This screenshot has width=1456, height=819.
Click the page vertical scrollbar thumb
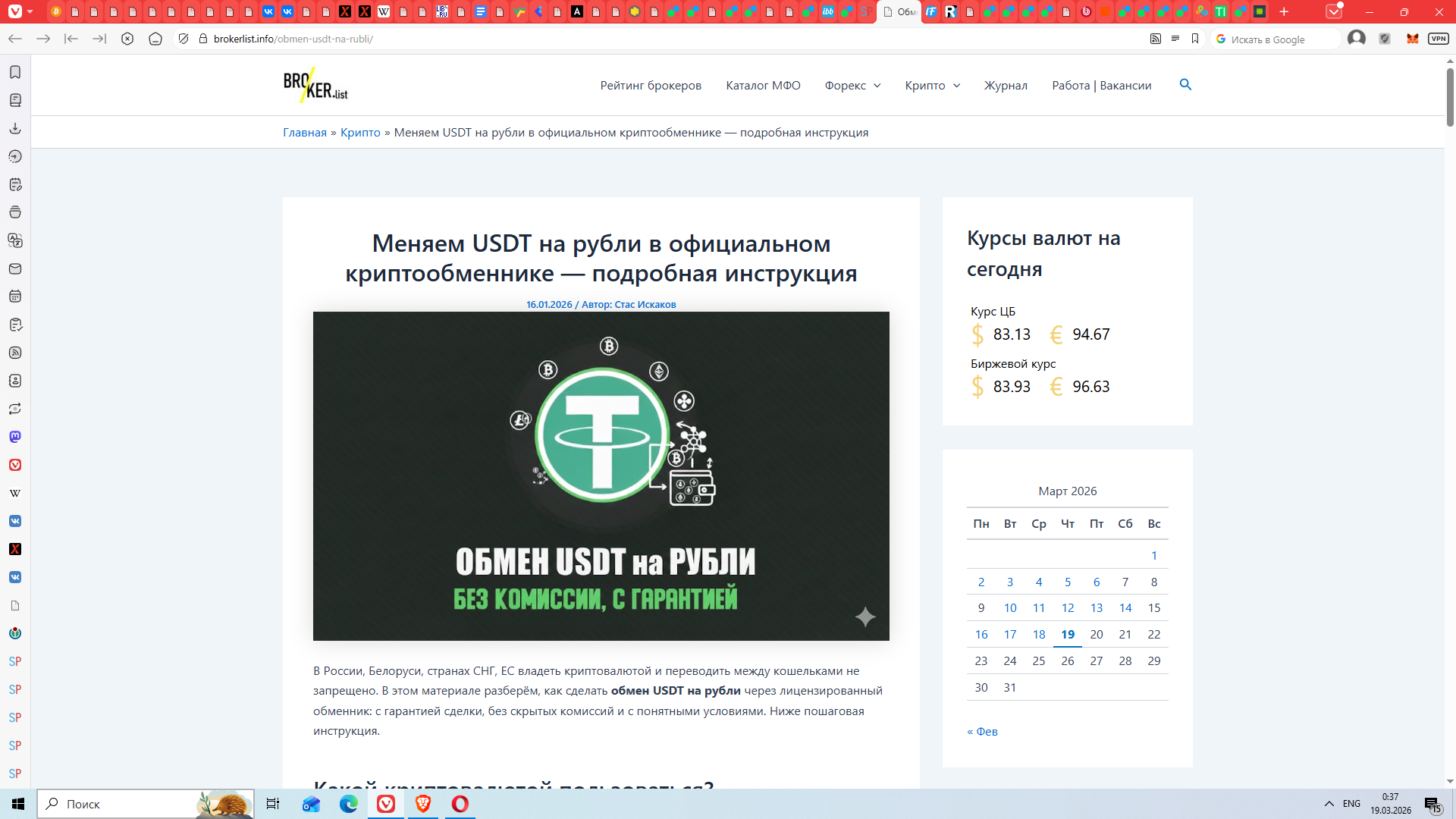point(1449,97)
